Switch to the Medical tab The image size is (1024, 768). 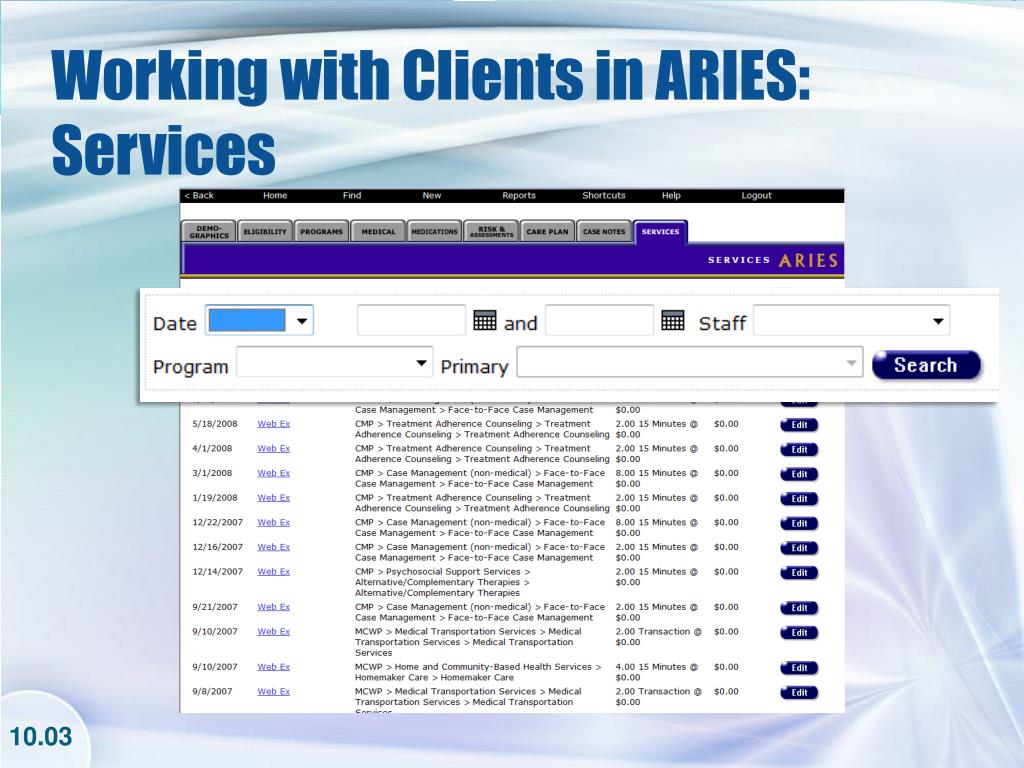click(x=378, y=232)
